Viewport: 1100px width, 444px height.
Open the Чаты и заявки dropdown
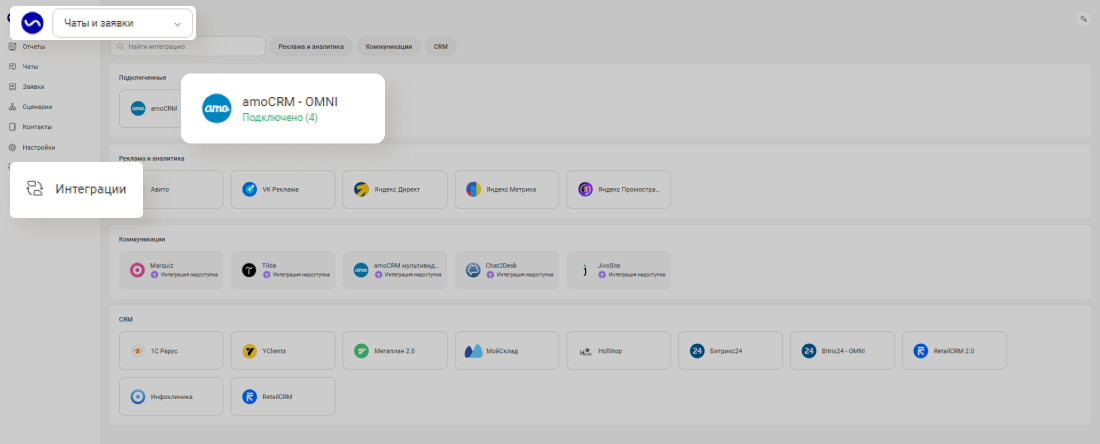pos(123,23)
